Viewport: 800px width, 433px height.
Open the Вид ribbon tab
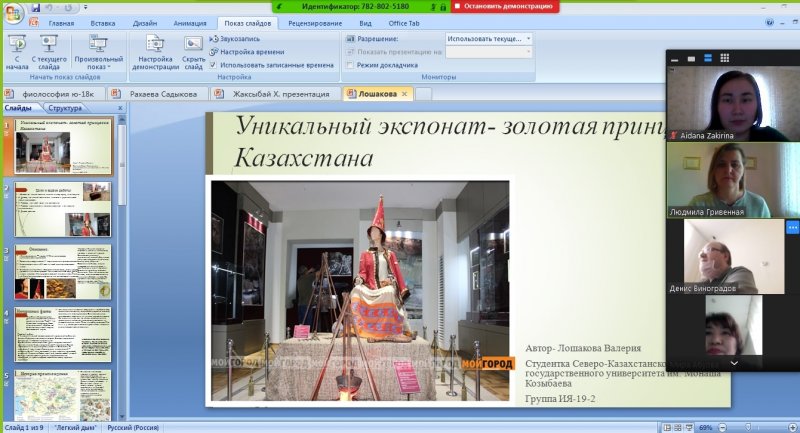tap(365, 23)
